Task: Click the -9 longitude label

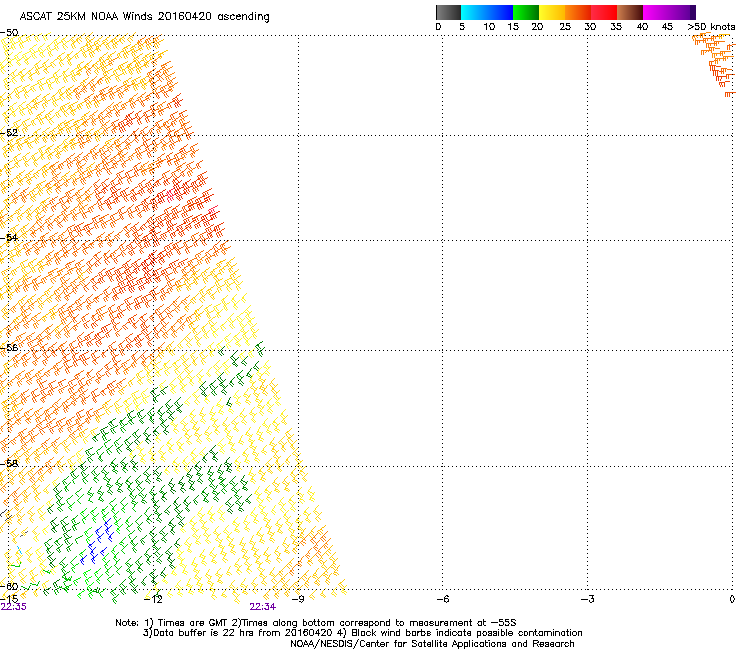Action: point(298,599)
